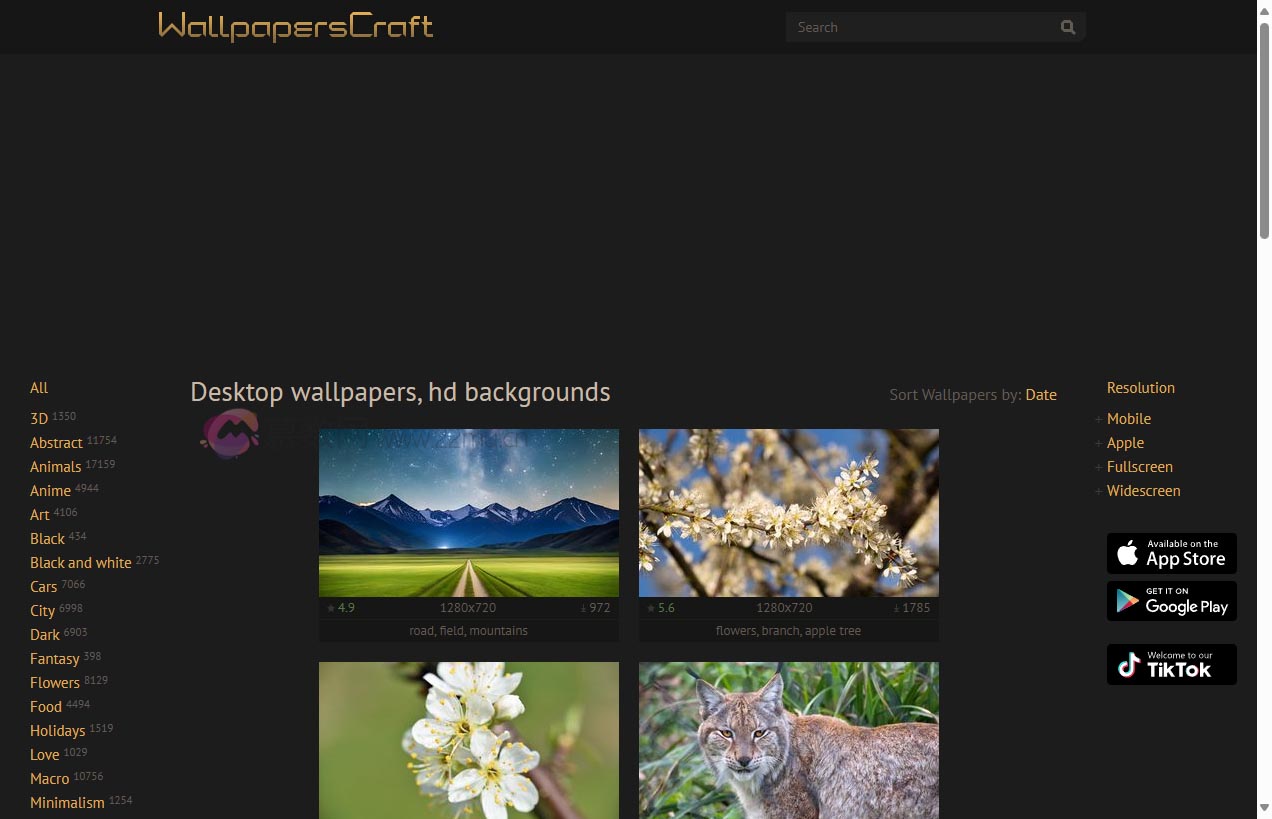Open the Google Play download badge
The image size is (1272, 819).
click(x=1171, y=601)
